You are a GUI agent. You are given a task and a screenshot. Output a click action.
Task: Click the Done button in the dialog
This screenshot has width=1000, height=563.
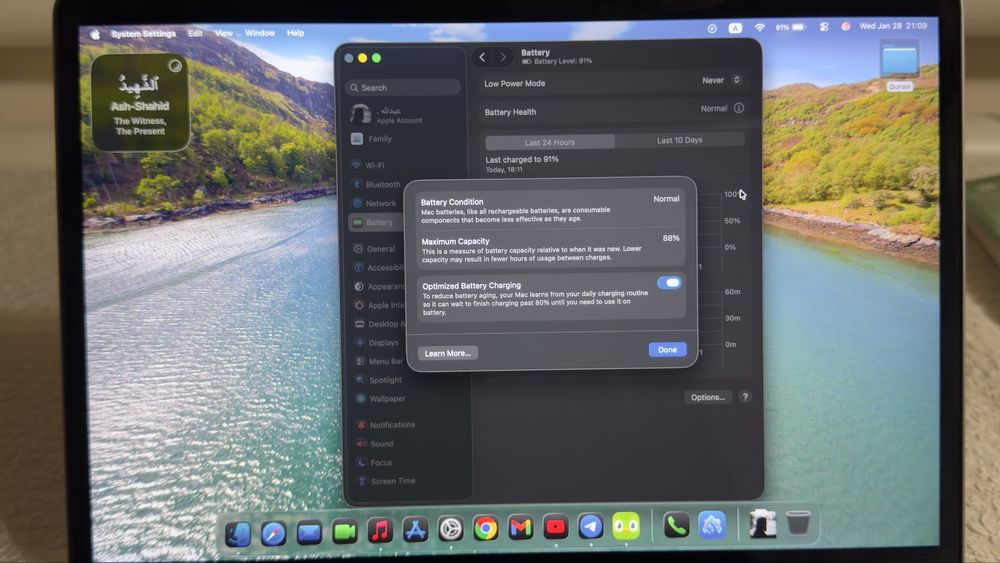tap(667, 349)
